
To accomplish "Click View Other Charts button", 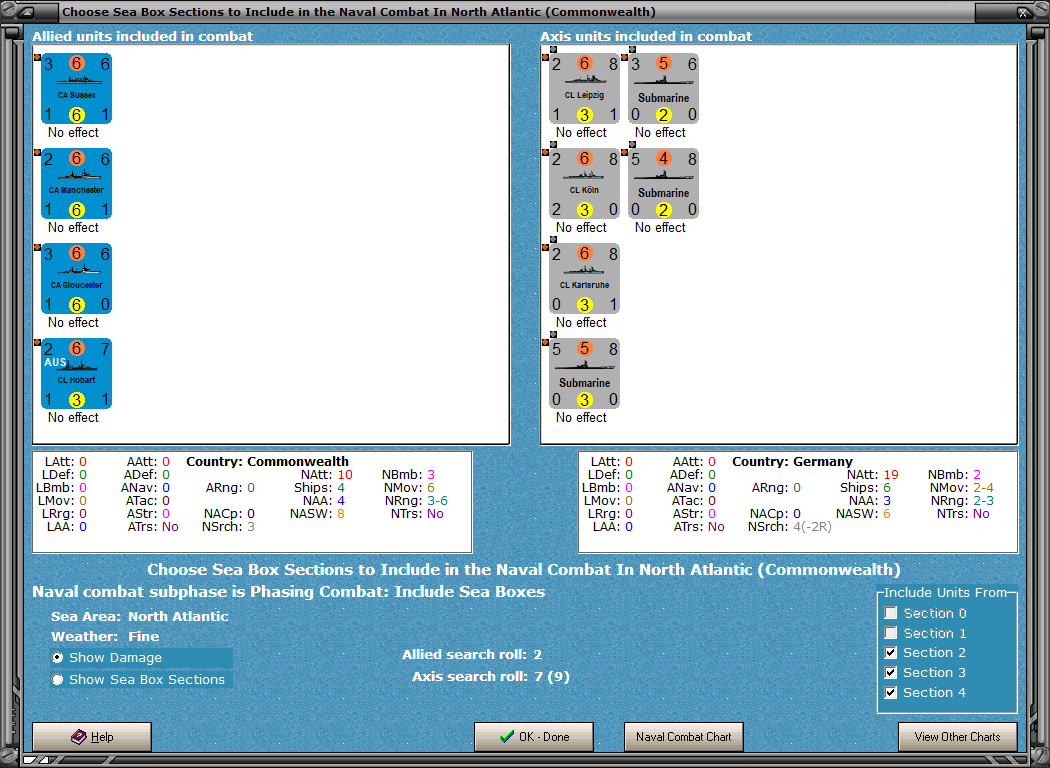I will [x=958, y=737].
